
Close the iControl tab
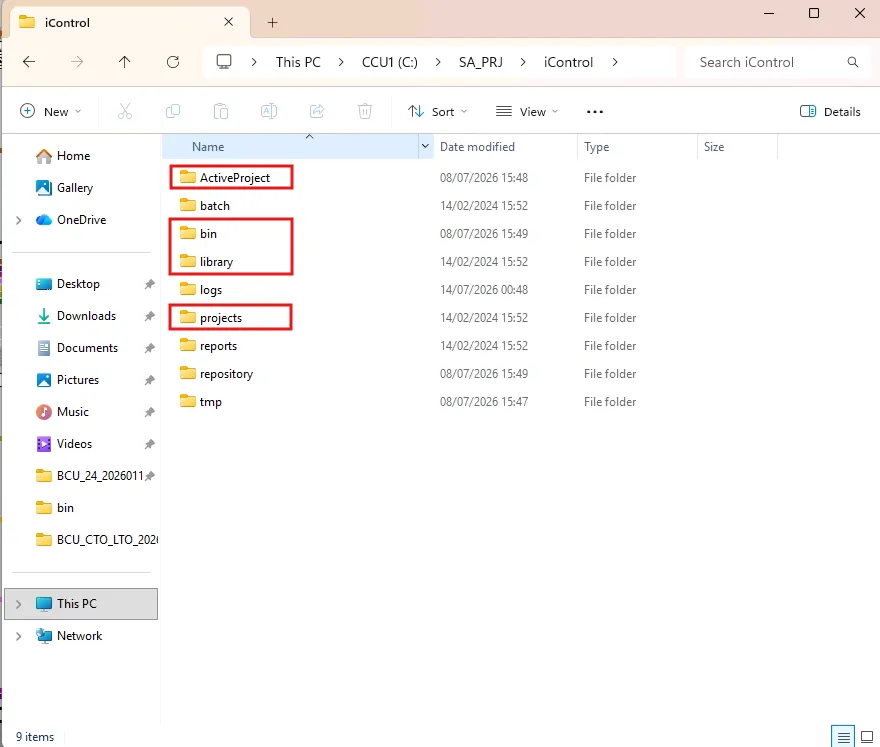point(228,22)
